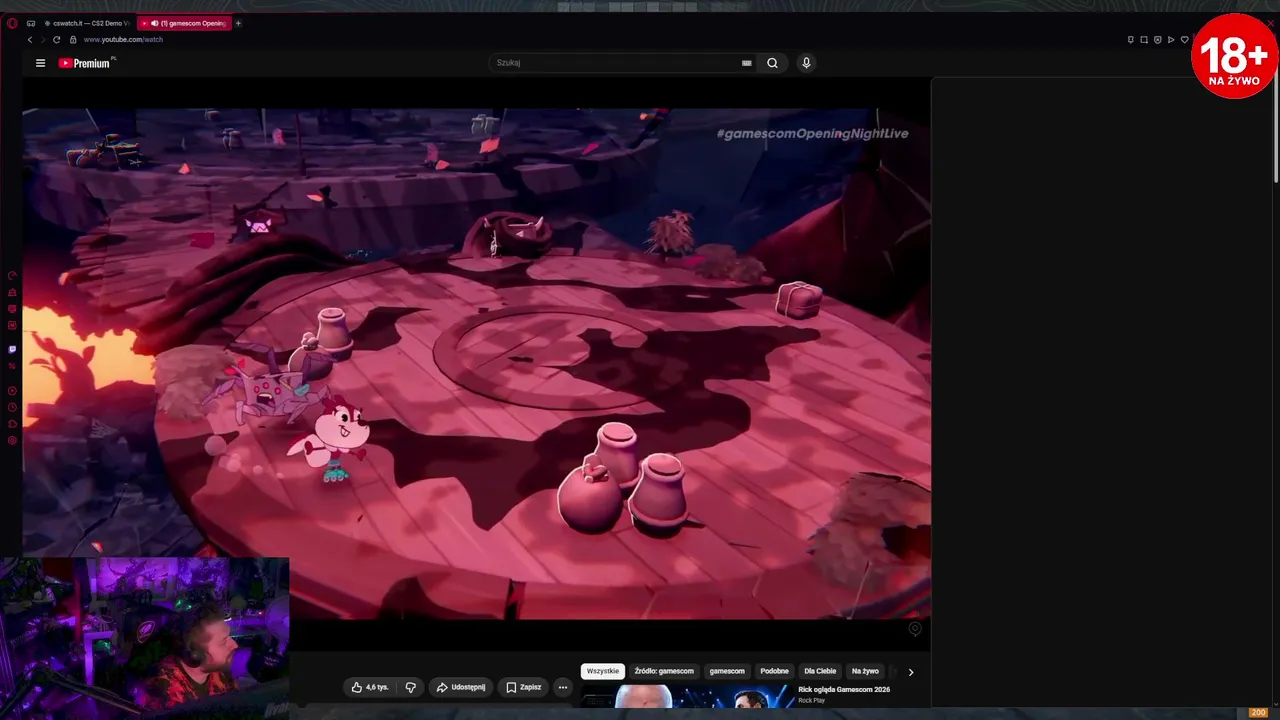Screen dimensions: 1280x720
Task: Open the Opera browser menu
Action: pos(12,23)
